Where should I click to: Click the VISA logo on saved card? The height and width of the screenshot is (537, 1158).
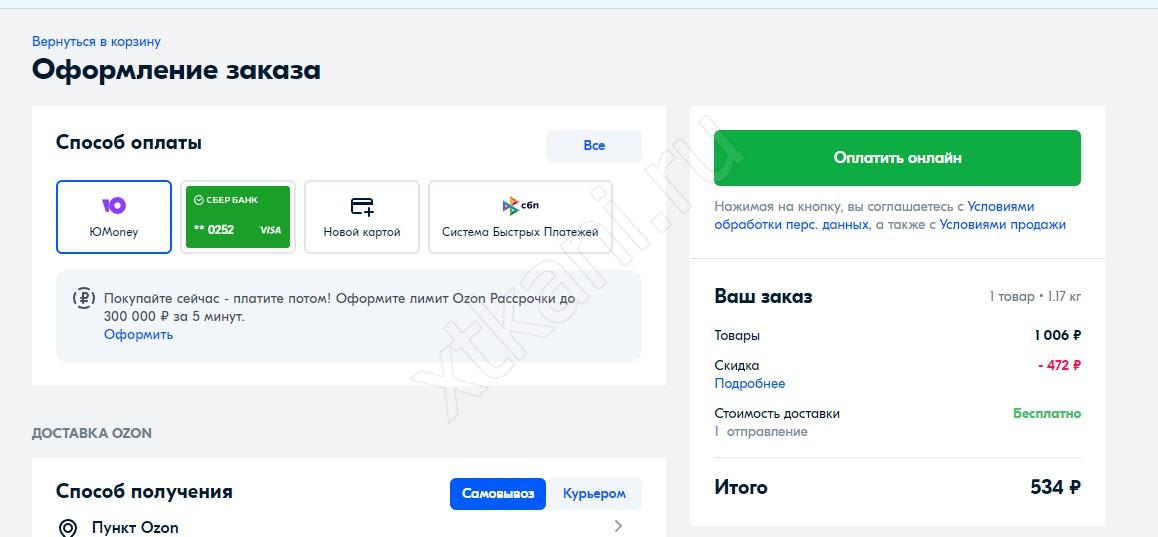[x=270, y=230]
